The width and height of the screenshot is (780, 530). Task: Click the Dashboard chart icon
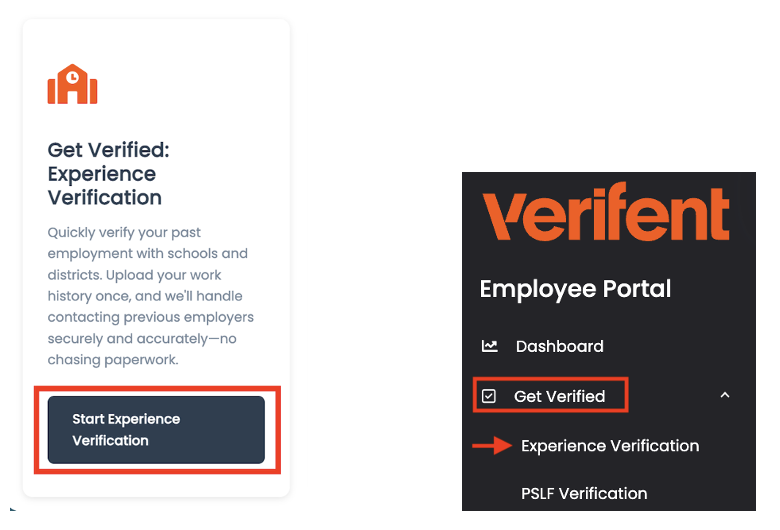point(489,346)
